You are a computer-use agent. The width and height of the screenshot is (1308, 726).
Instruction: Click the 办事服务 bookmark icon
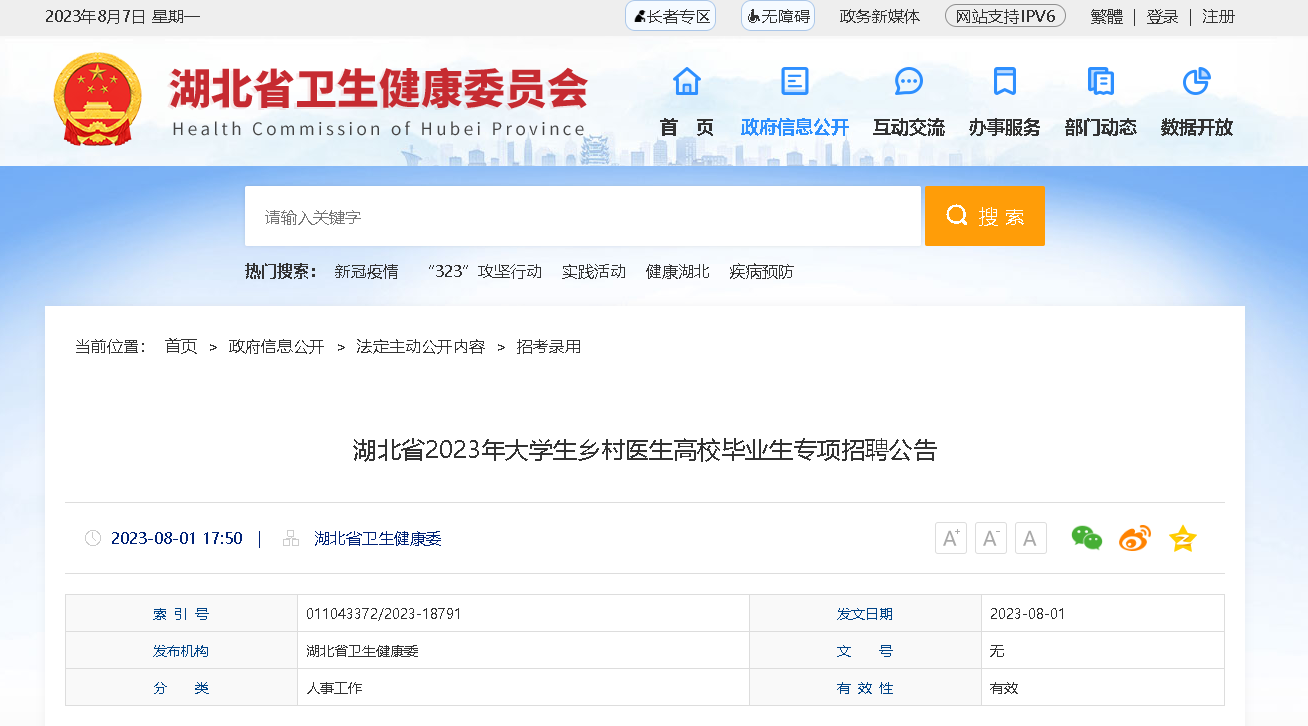1004,81
